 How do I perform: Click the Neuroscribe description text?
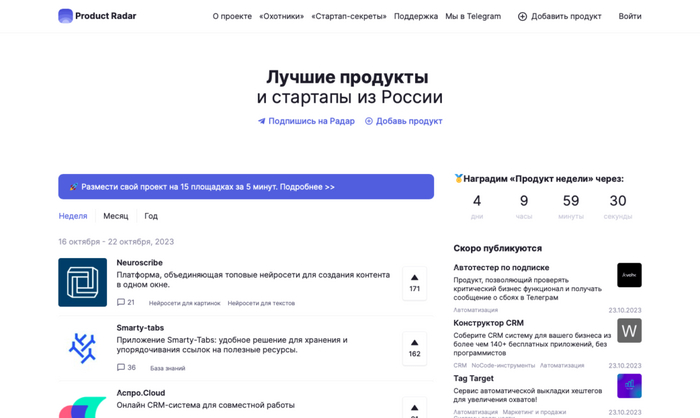pos(253,280)
